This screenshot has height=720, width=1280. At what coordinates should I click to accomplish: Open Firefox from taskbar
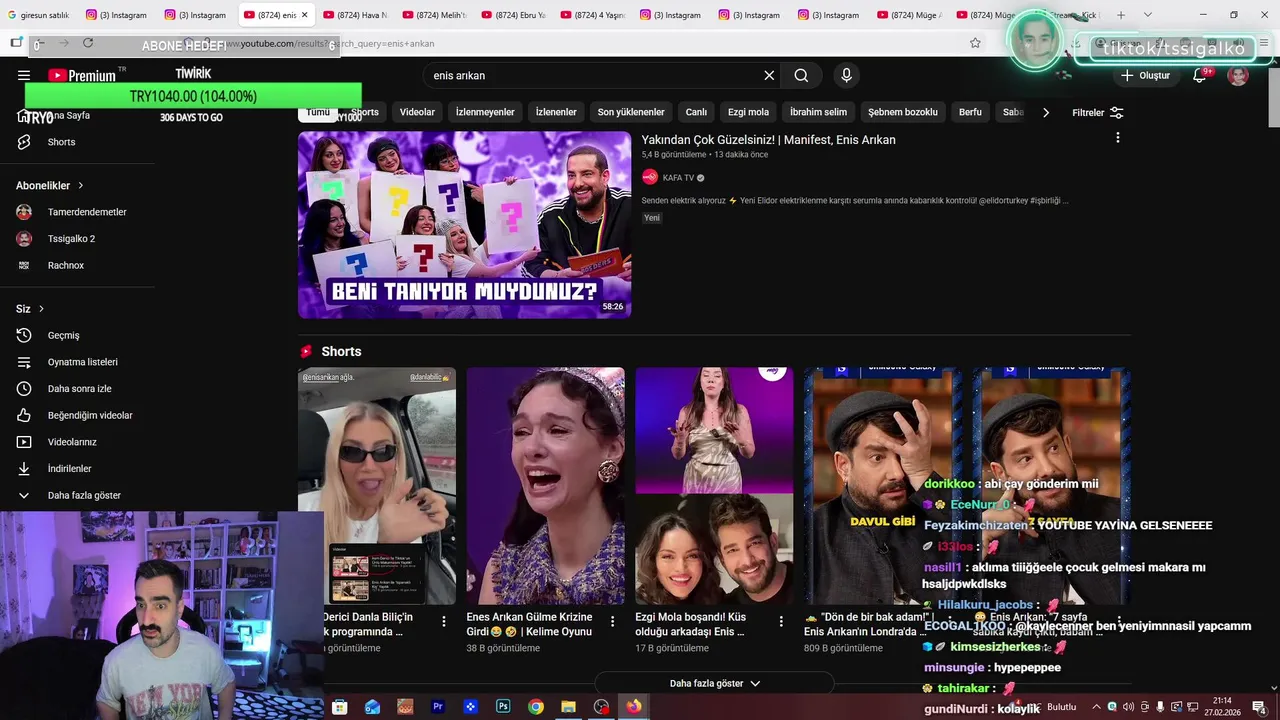click(x=634, y=707)
